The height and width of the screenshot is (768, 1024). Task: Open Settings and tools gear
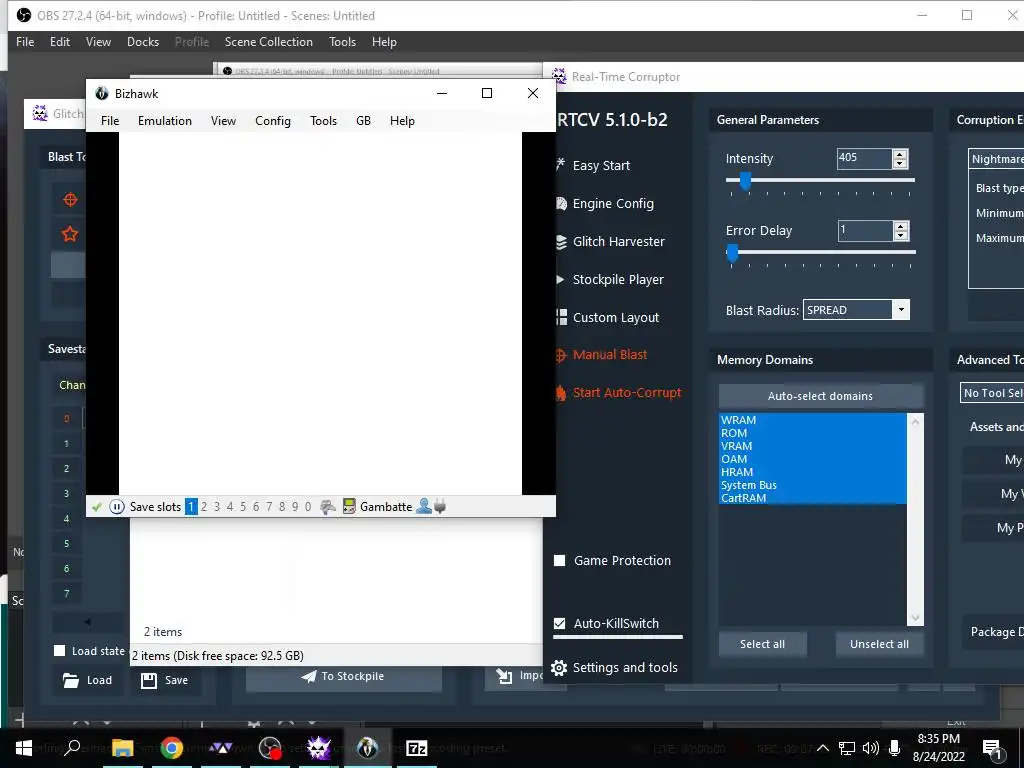tap(559, 667)
